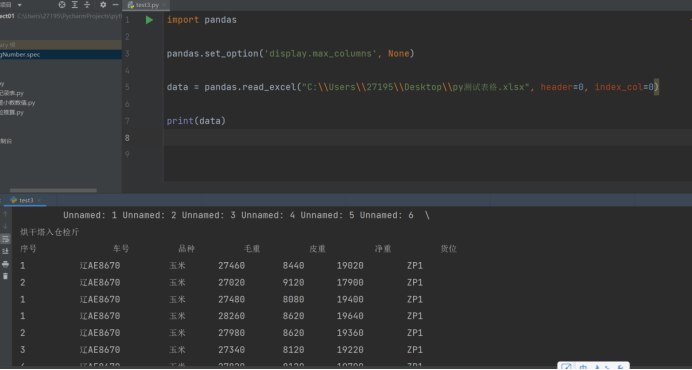This screenshot has width=692, height=370.
Task: Click the up stack trace arrow
Action: click(x=5, y=214)
